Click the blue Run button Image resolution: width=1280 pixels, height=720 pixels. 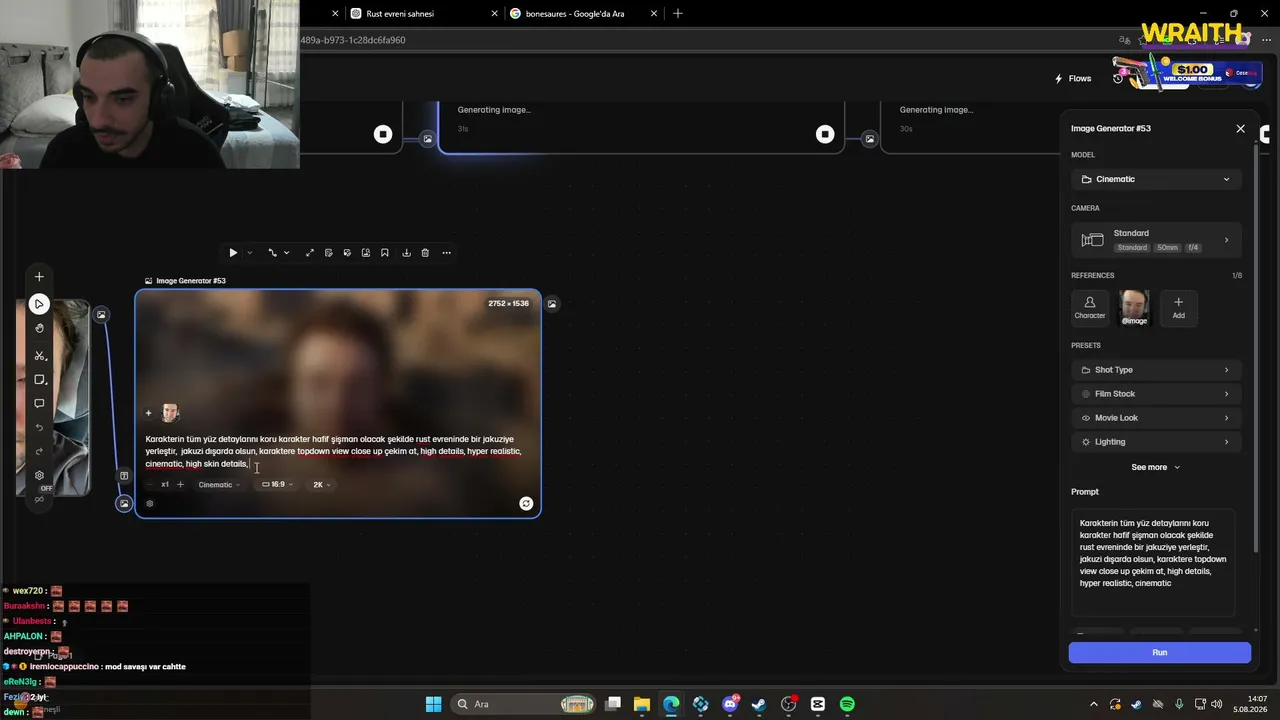(x=1160, y=653)
